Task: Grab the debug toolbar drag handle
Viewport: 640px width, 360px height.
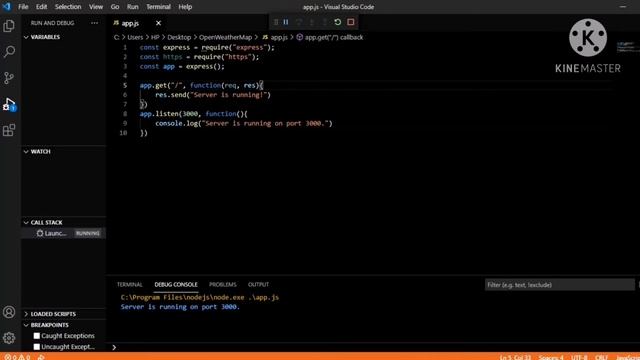Action: click(x=276, y=22)
